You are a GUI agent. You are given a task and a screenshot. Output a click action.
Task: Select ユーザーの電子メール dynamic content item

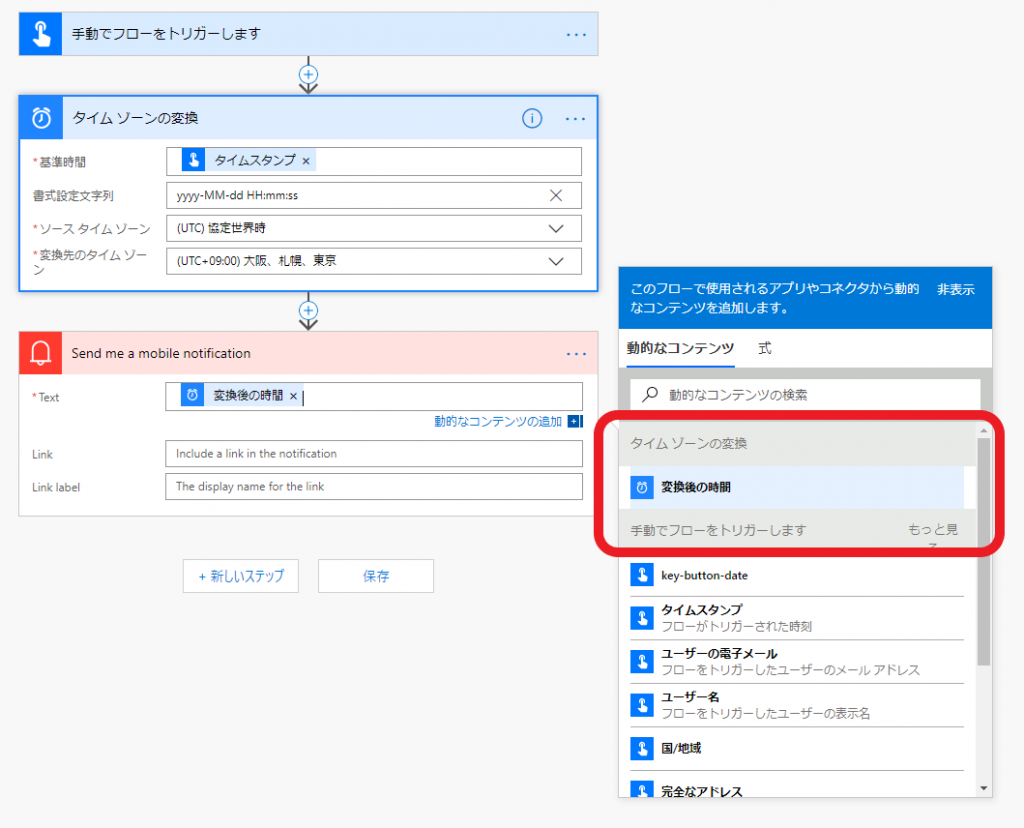click(x=797, y=661)
